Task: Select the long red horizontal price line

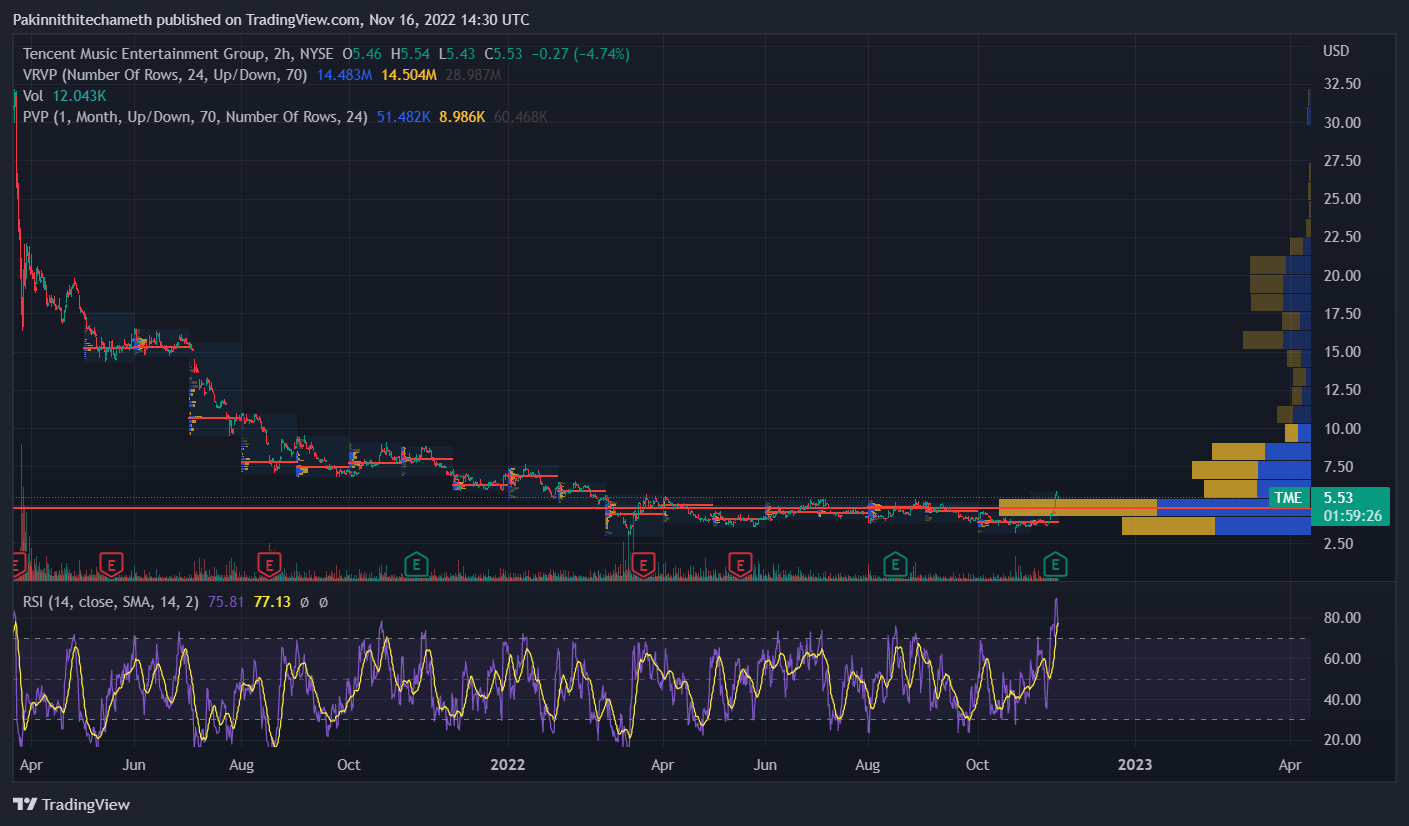Action: click(662, 508)
